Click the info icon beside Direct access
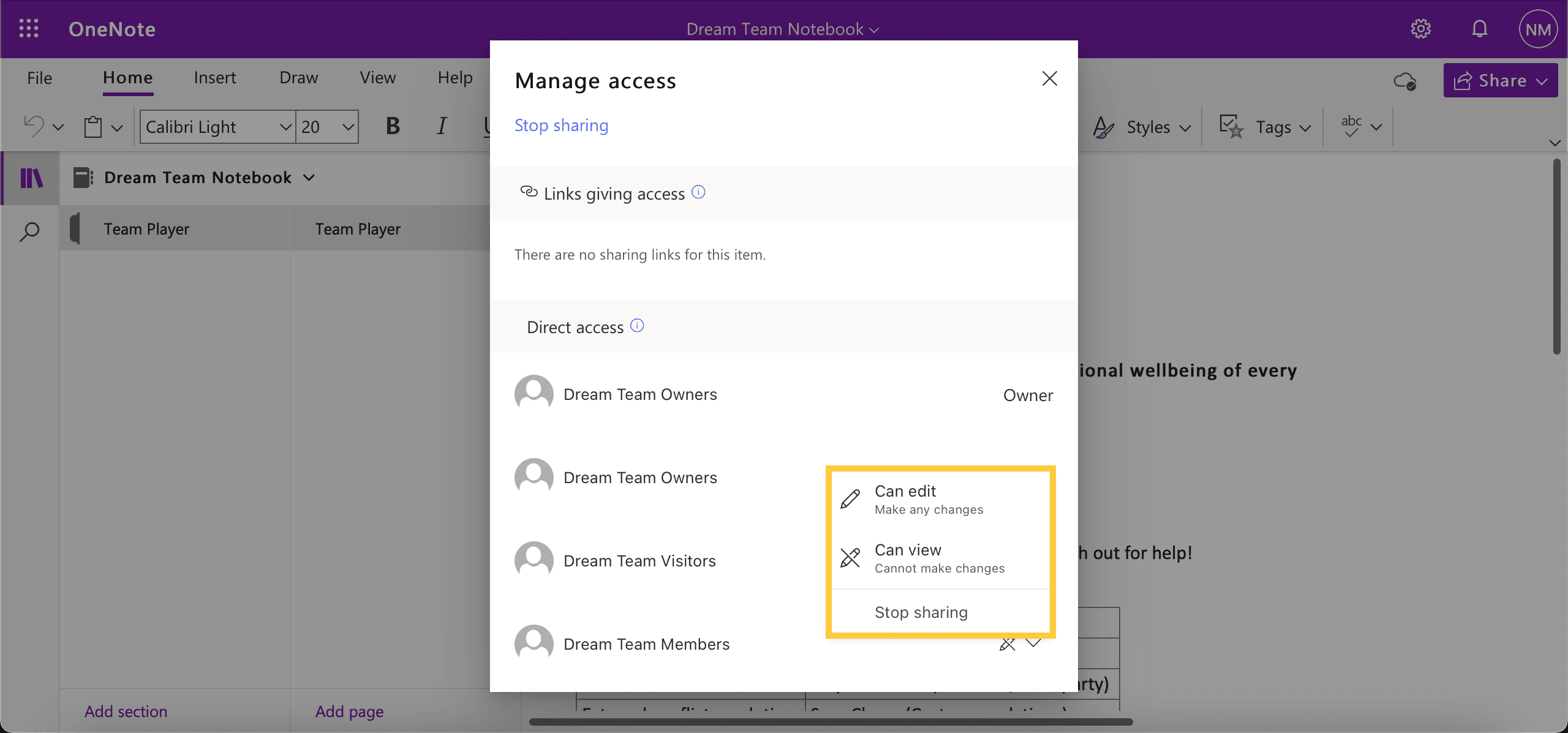 point(637,325)
